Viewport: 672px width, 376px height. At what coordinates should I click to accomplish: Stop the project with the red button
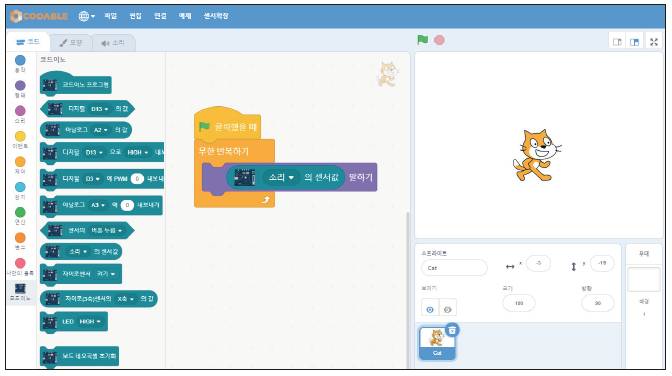pos(439,40)
